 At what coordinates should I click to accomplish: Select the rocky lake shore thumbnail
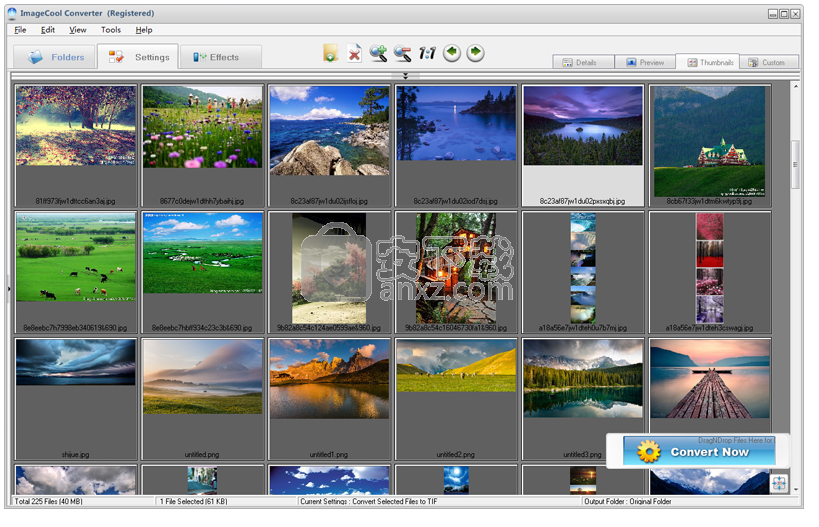(x=330, y=146)
